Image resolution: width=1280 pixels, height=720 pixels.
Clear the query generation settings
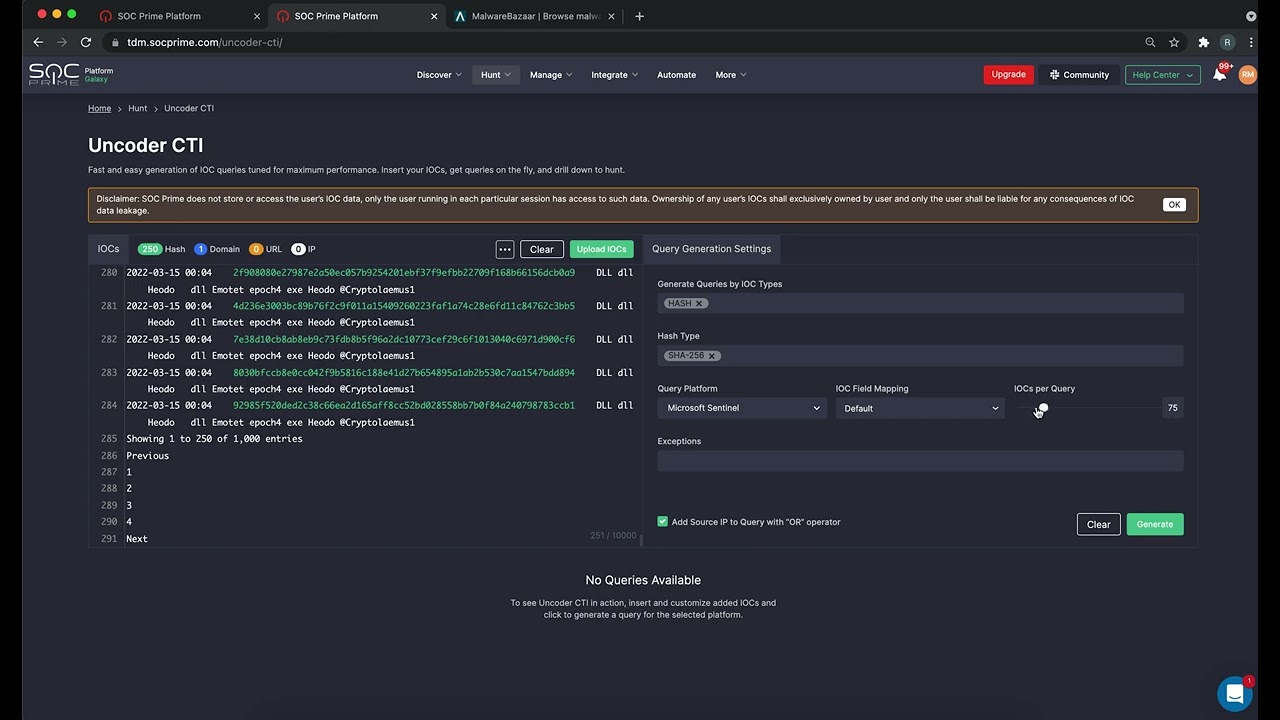pyautogui.click(x=1098, y=524)
